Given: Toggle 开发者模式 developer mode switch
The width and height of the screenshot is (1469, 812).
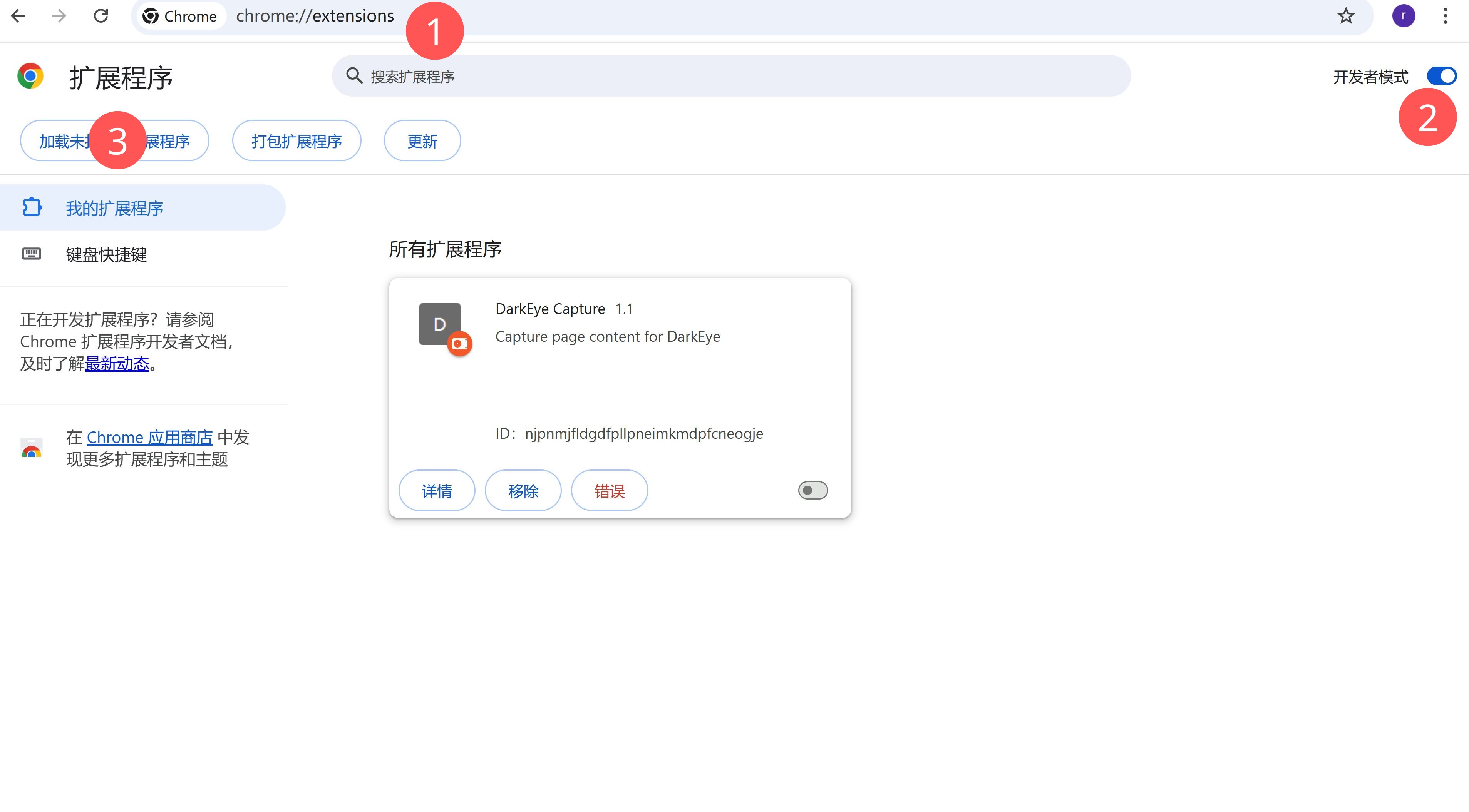Looking at the screenshot, I should pyautogui.click(x=1441, y=76).
